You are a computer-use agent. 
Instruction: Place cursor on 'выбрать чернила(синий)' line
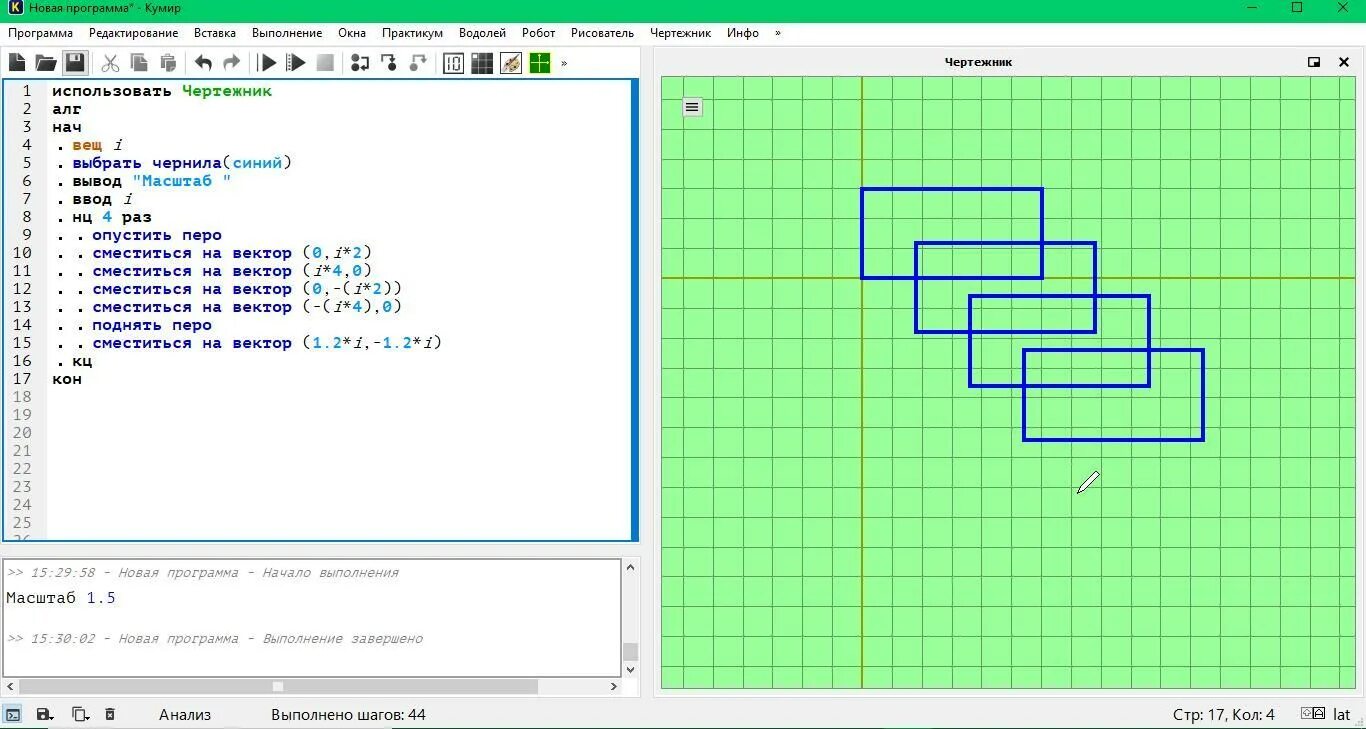coord(182,163)
